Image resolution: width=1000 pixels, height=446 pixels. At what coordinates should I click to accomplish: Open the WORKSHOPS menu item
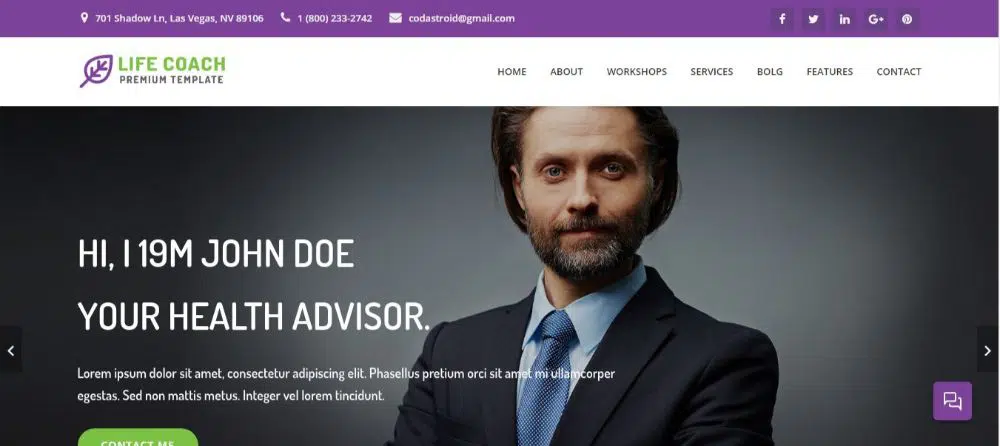click(636, 71)
